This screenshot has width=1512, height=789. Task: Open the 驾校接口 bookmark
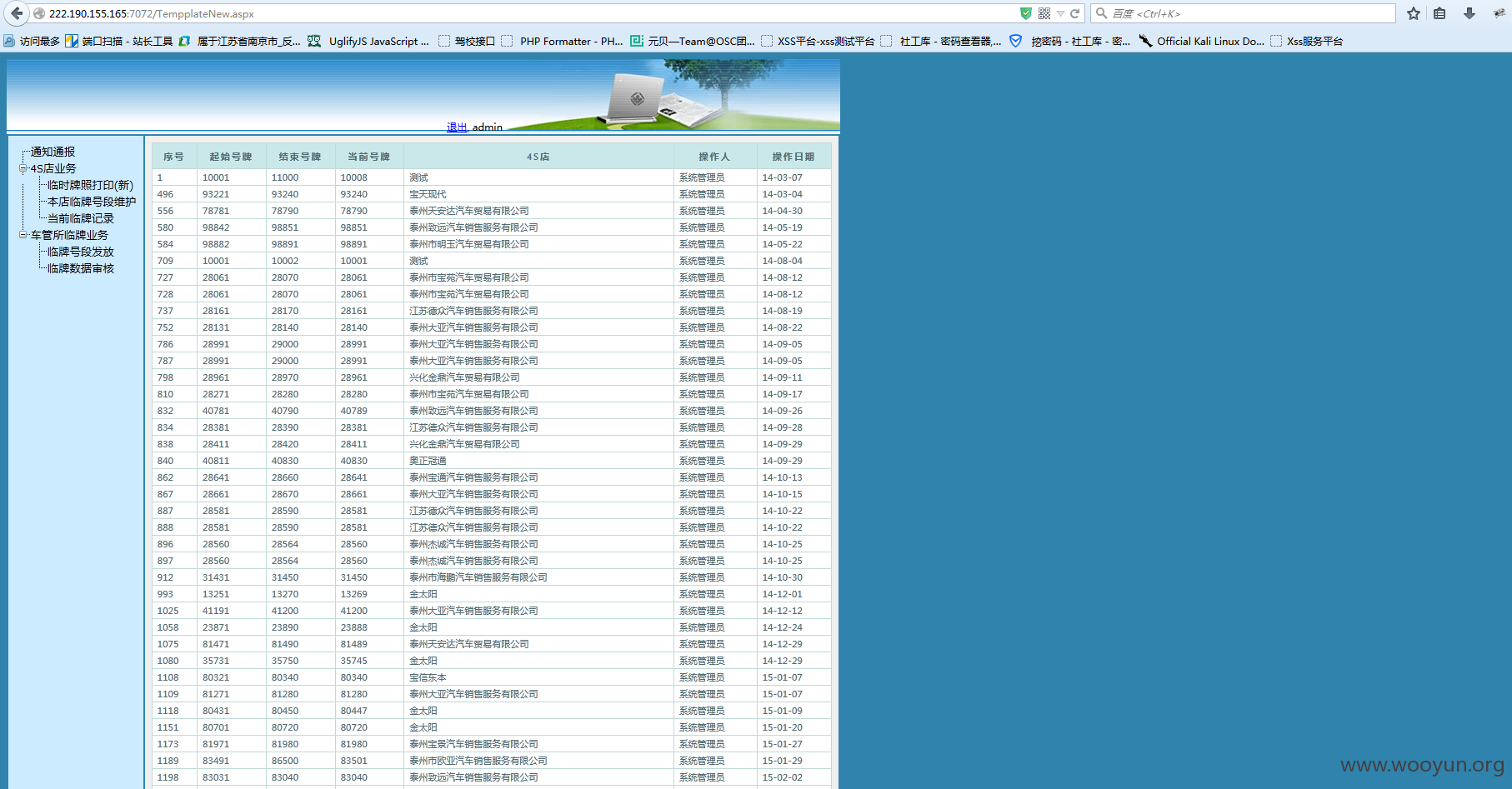coord(467,41)
